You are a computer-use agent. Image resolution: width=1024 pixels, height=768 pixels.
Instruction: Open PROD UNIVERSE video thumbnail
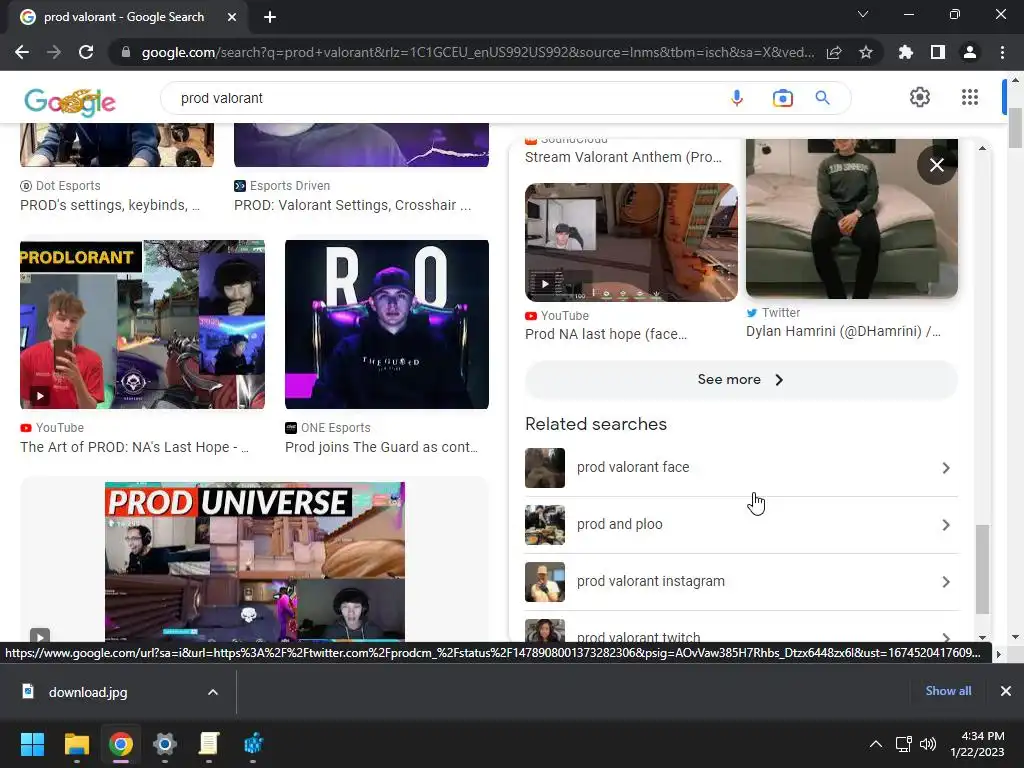pos(255,562)
